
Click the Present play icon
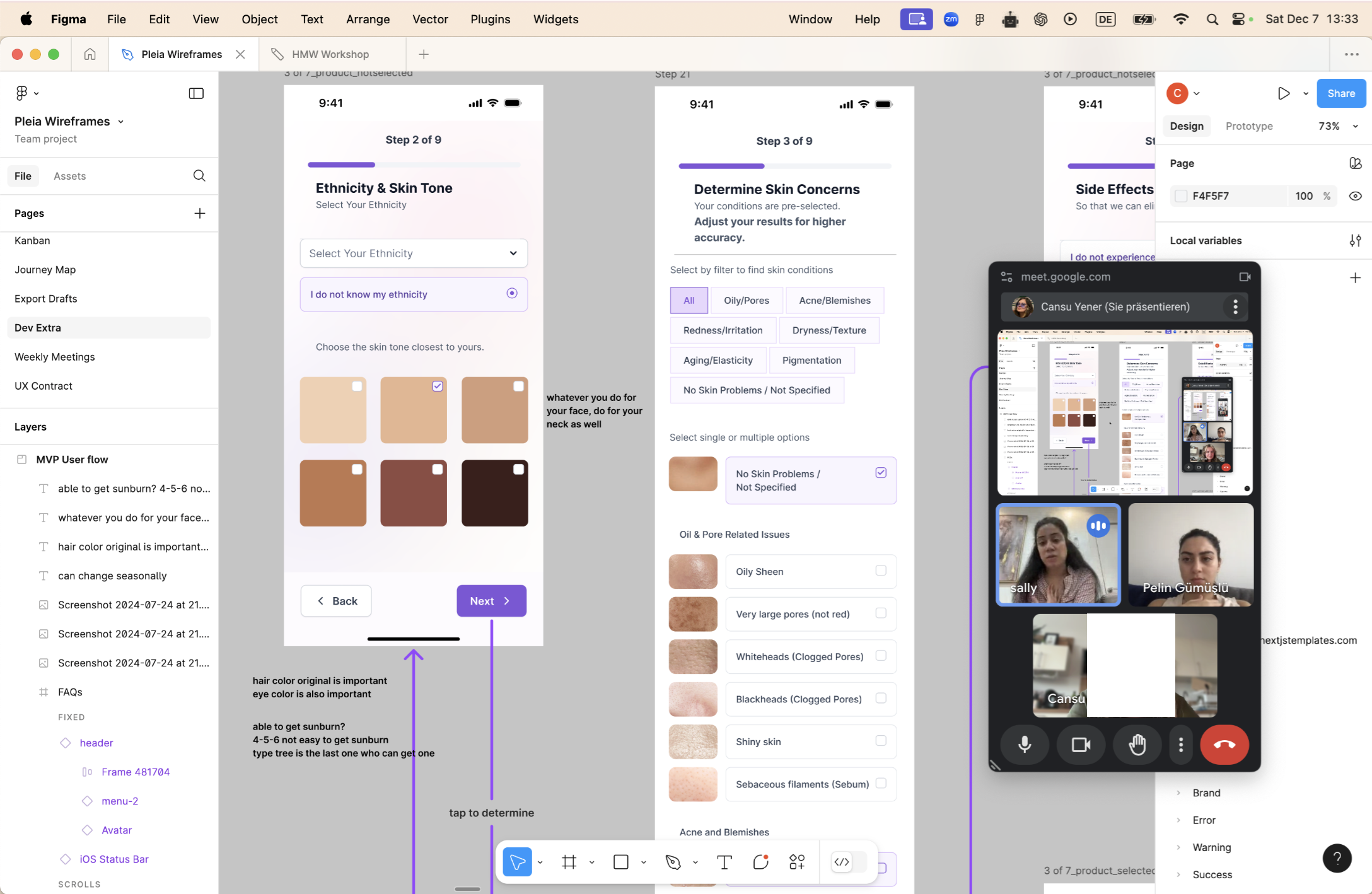[x=1283, y=93]
